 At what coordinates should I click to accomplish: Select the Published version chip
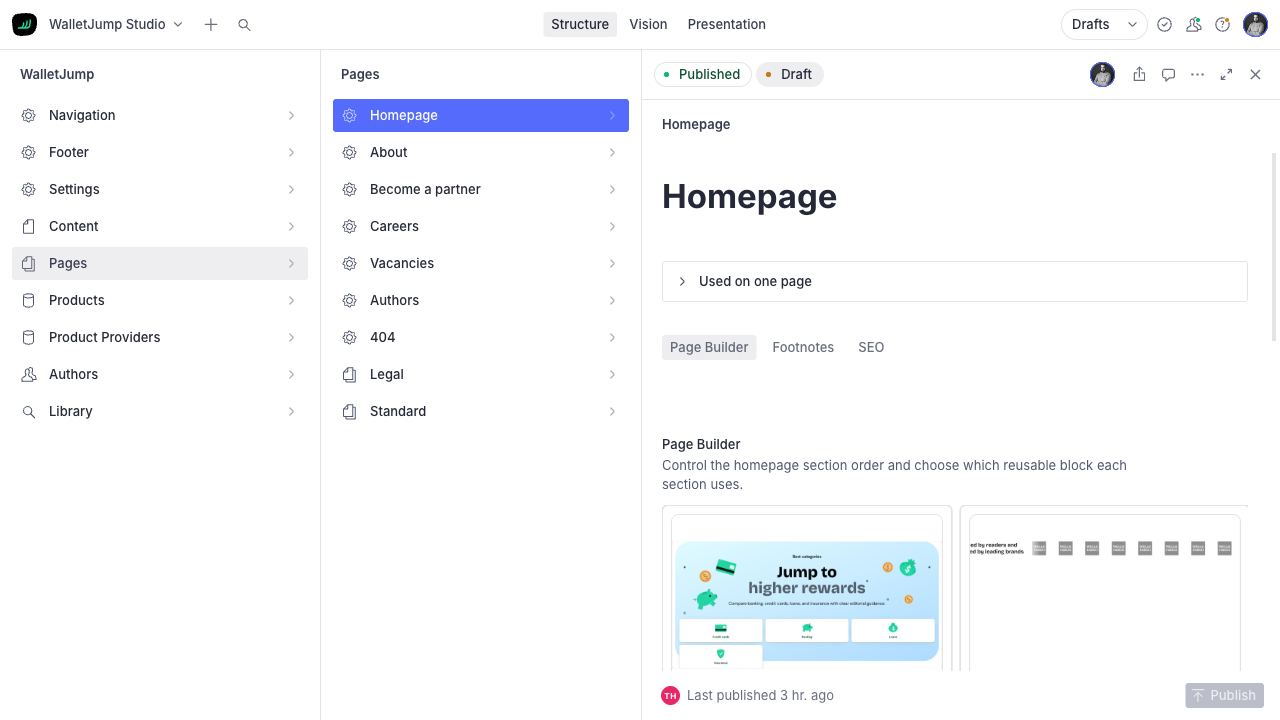click(x=702, y=74)
